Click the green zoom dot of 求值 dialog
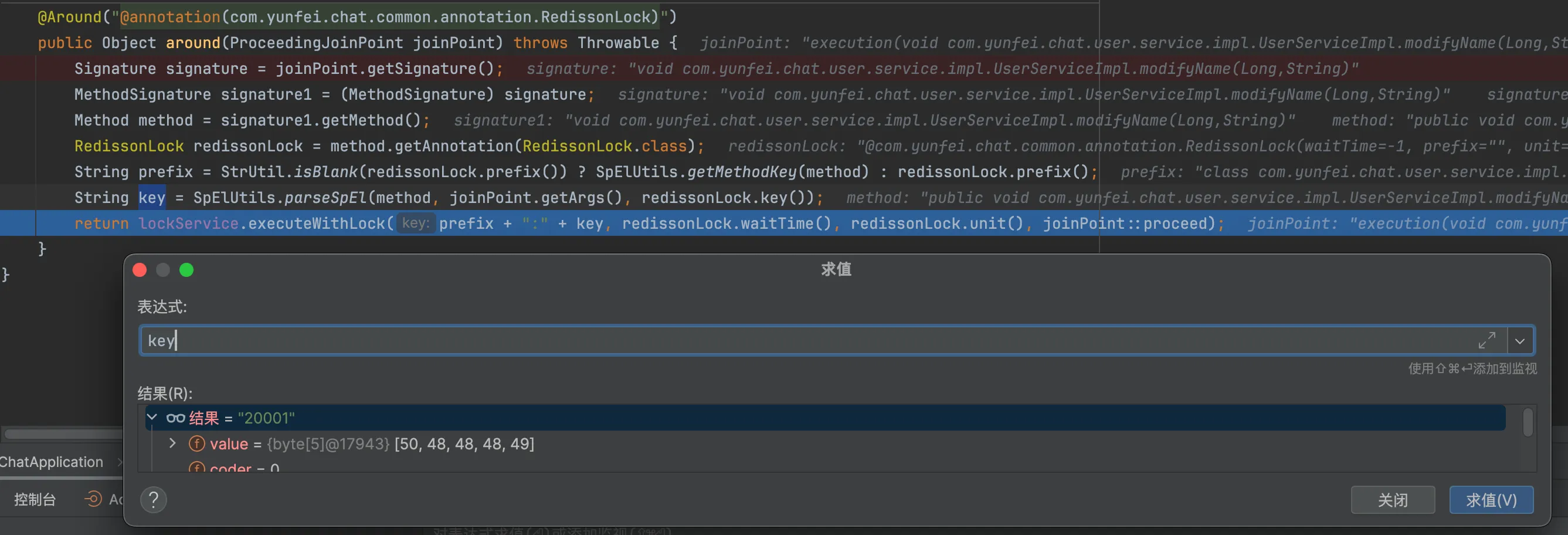 click(x=186, y=270)
